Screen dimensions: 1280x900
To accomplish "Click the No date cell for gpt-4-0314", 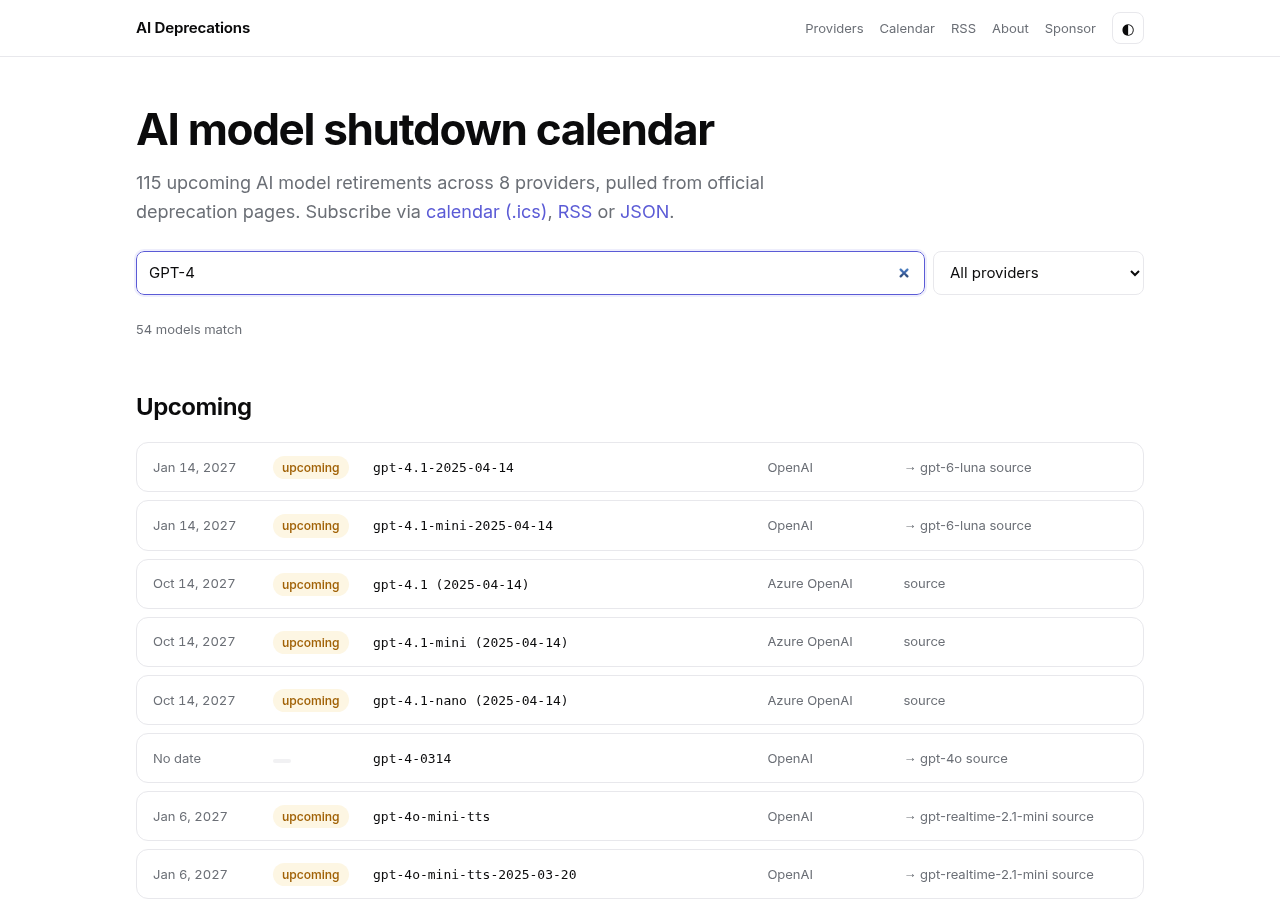I will (x=177, y=758).
